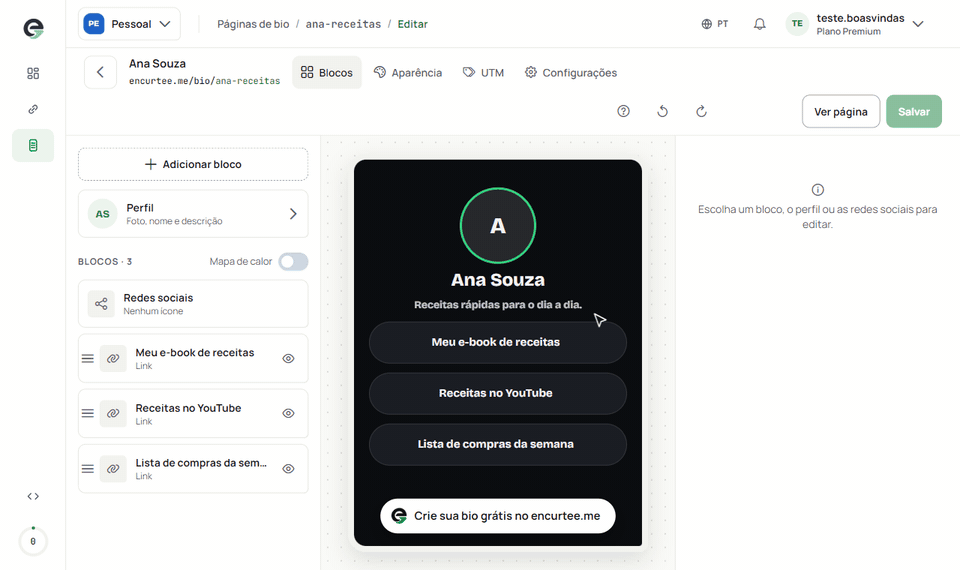Screen dimensions: 960x570
Task: Open the dashboard grid icon in sidebar
Action: pyautogui.click(x=33, y=73)
